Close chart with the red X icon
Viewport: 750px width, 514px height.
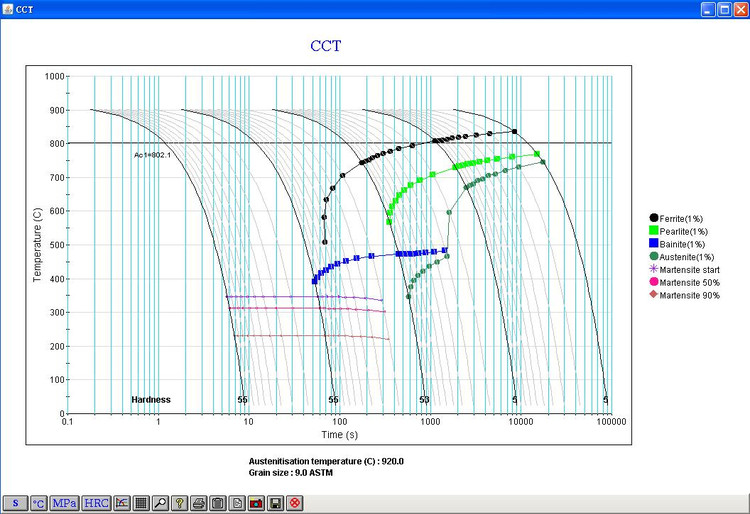point(294,502)
